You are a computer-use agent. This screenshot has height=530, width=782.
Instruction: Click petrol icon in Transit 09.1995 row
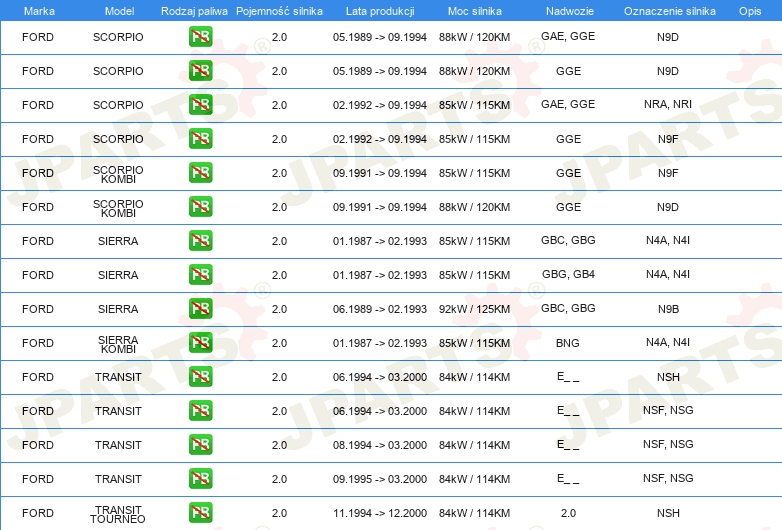[200, 478]
